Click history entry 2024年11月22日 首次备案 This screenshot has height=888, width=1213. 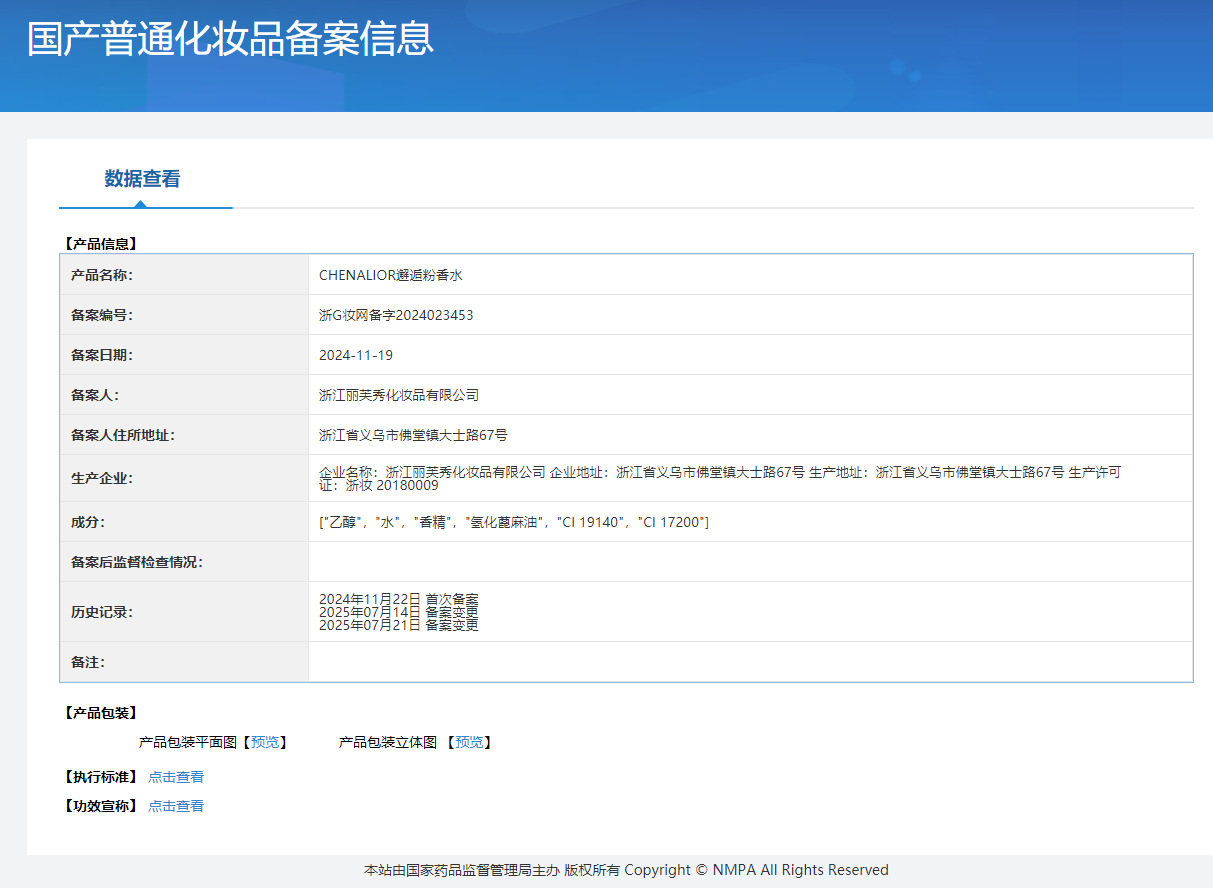tap(398, 599)
